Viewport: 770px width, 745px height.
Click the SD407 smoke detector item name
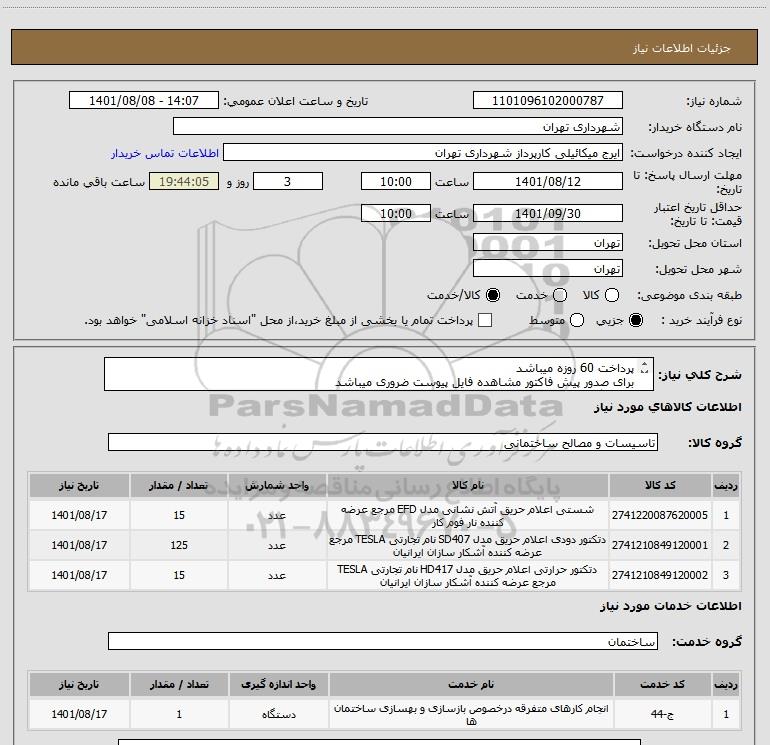click(x=468, y=546)
